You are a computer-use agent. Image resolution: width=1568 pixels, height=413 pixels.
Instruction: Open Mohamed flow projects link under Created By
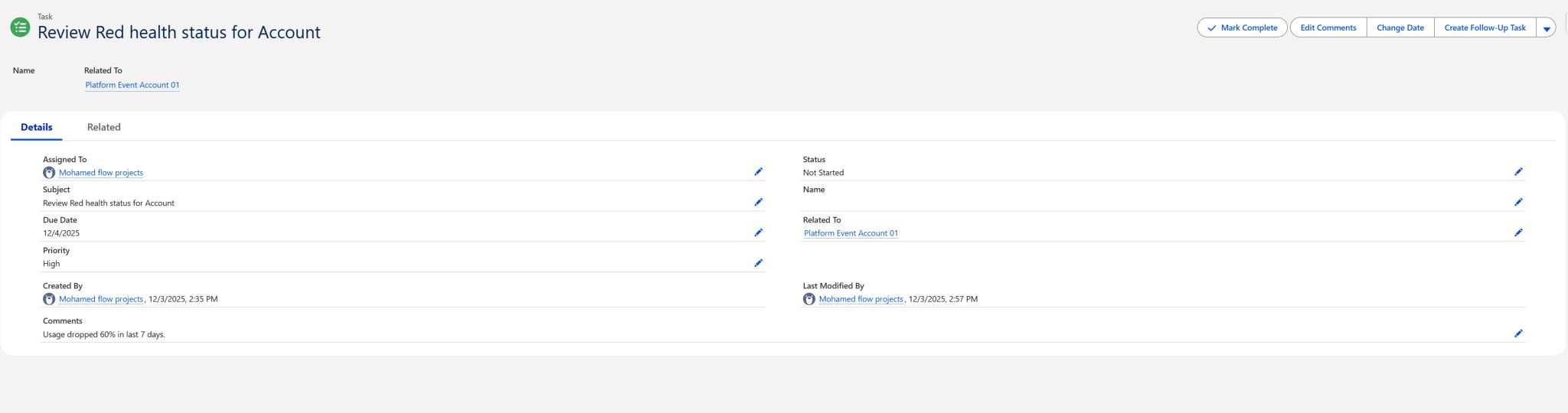tap(101, 299)
